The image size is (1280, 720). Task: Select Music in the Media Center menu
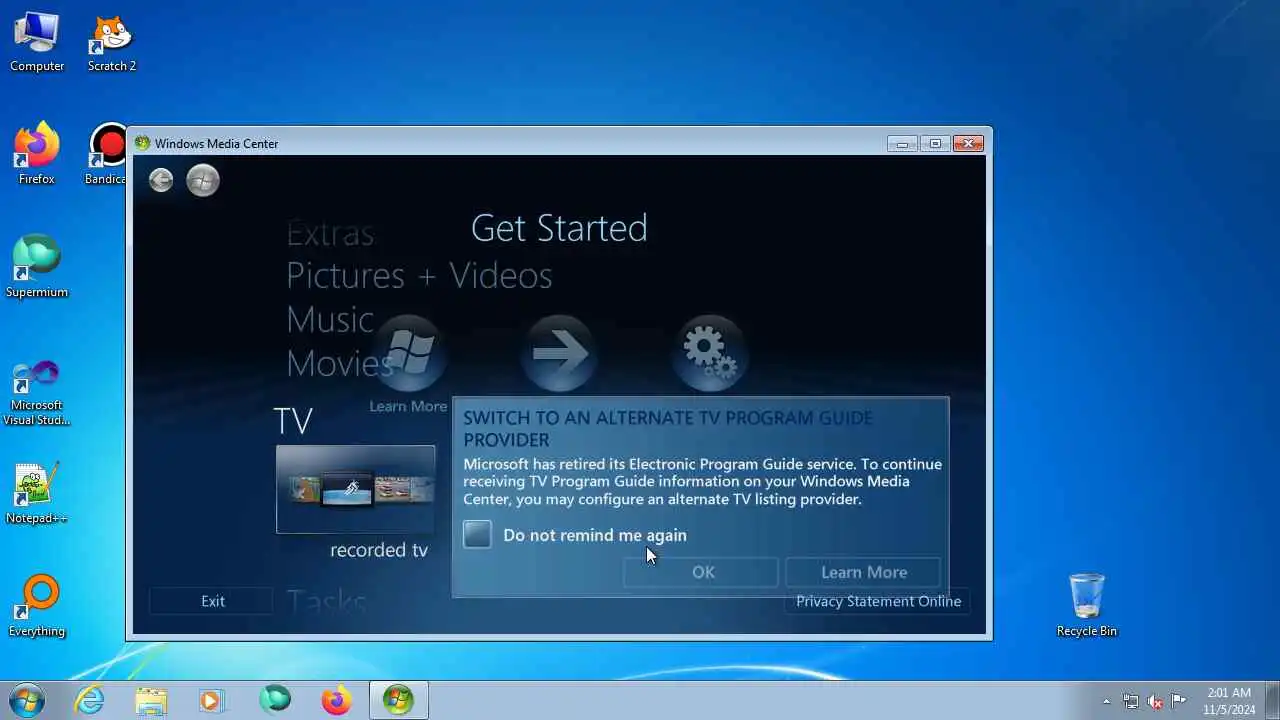[x=330, y=320]
